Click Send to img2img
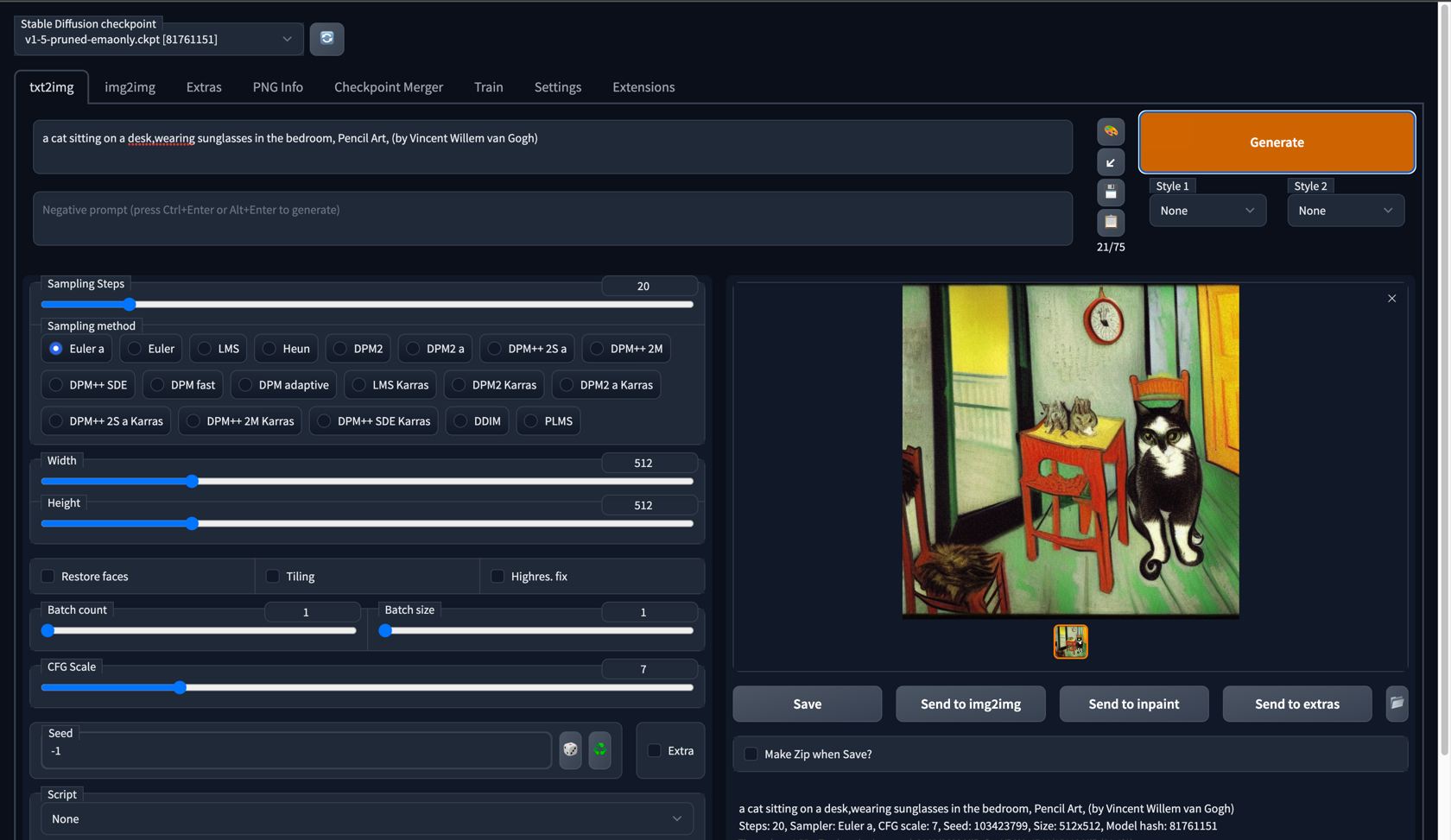The width and height of the screenshot is (1451, 840). click(x=971, y=704)
